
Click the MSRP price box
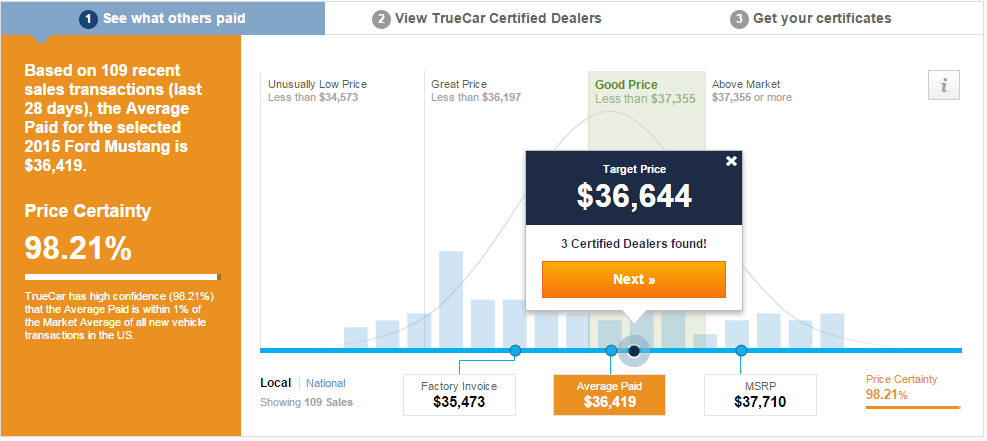[x=760, y=395]
